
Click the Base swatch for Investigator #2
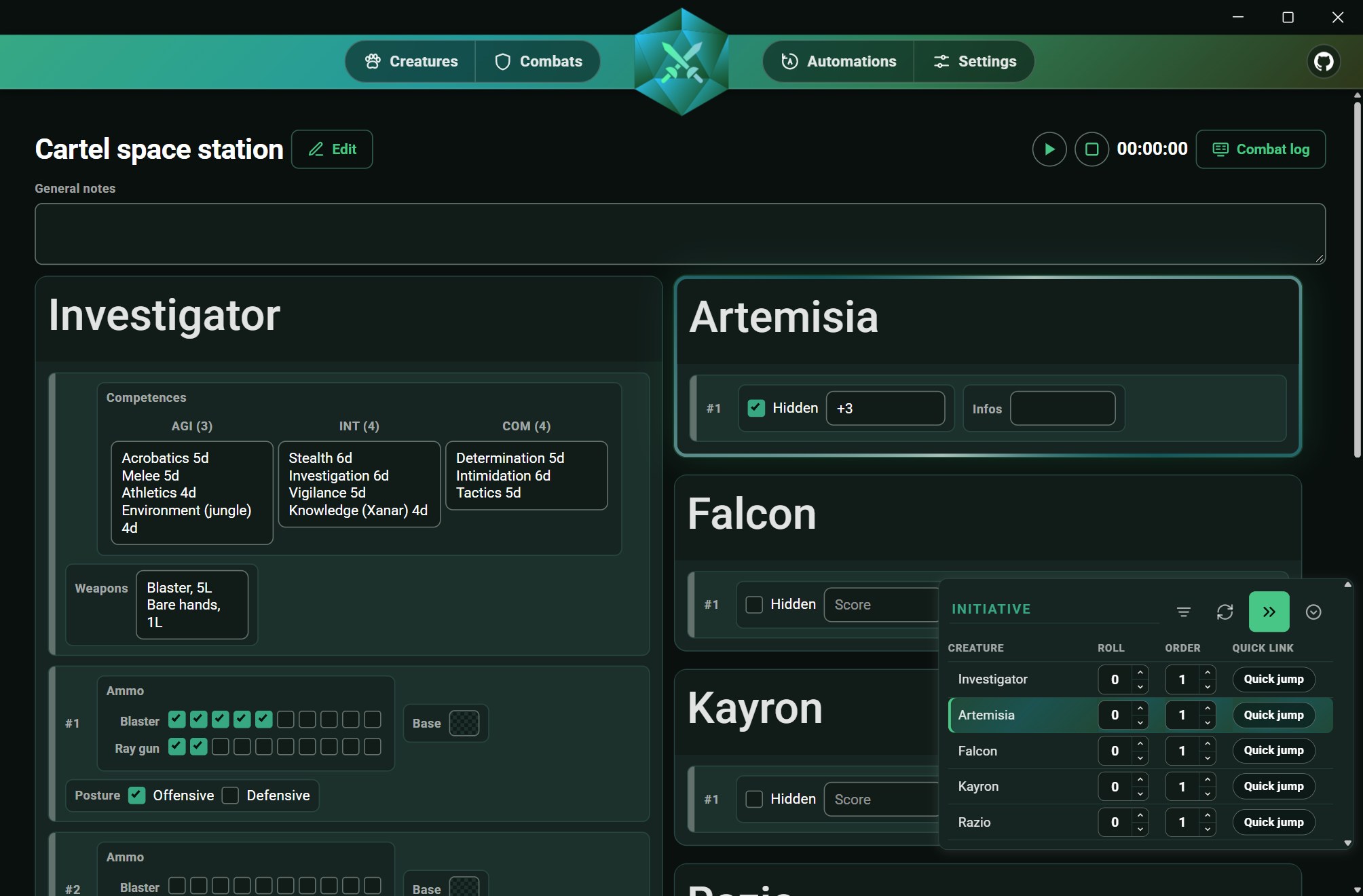tap(464, 886)
